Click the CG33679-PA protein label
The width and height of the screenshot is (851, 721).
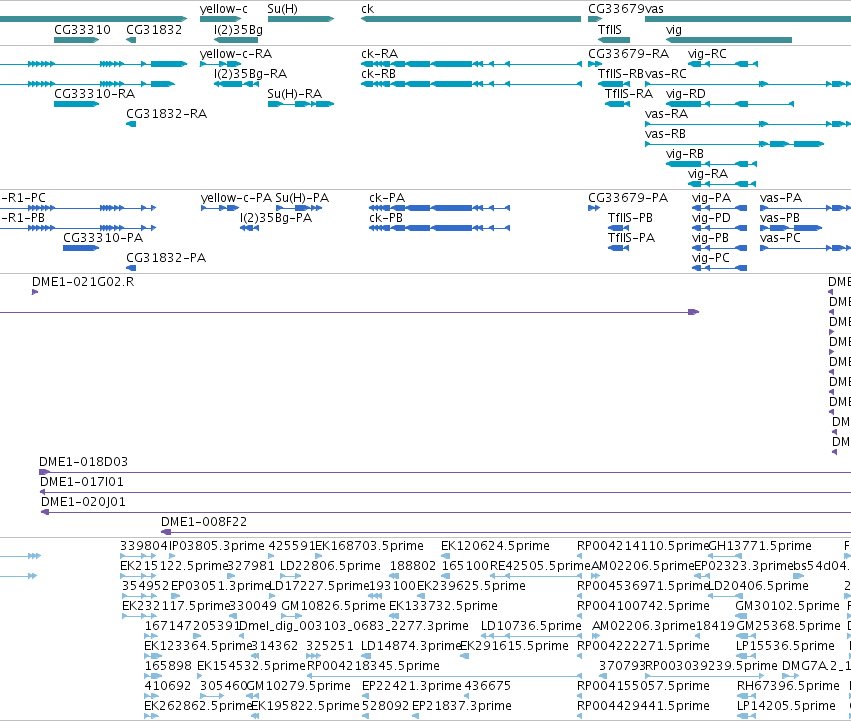click(x=628, y=198)
